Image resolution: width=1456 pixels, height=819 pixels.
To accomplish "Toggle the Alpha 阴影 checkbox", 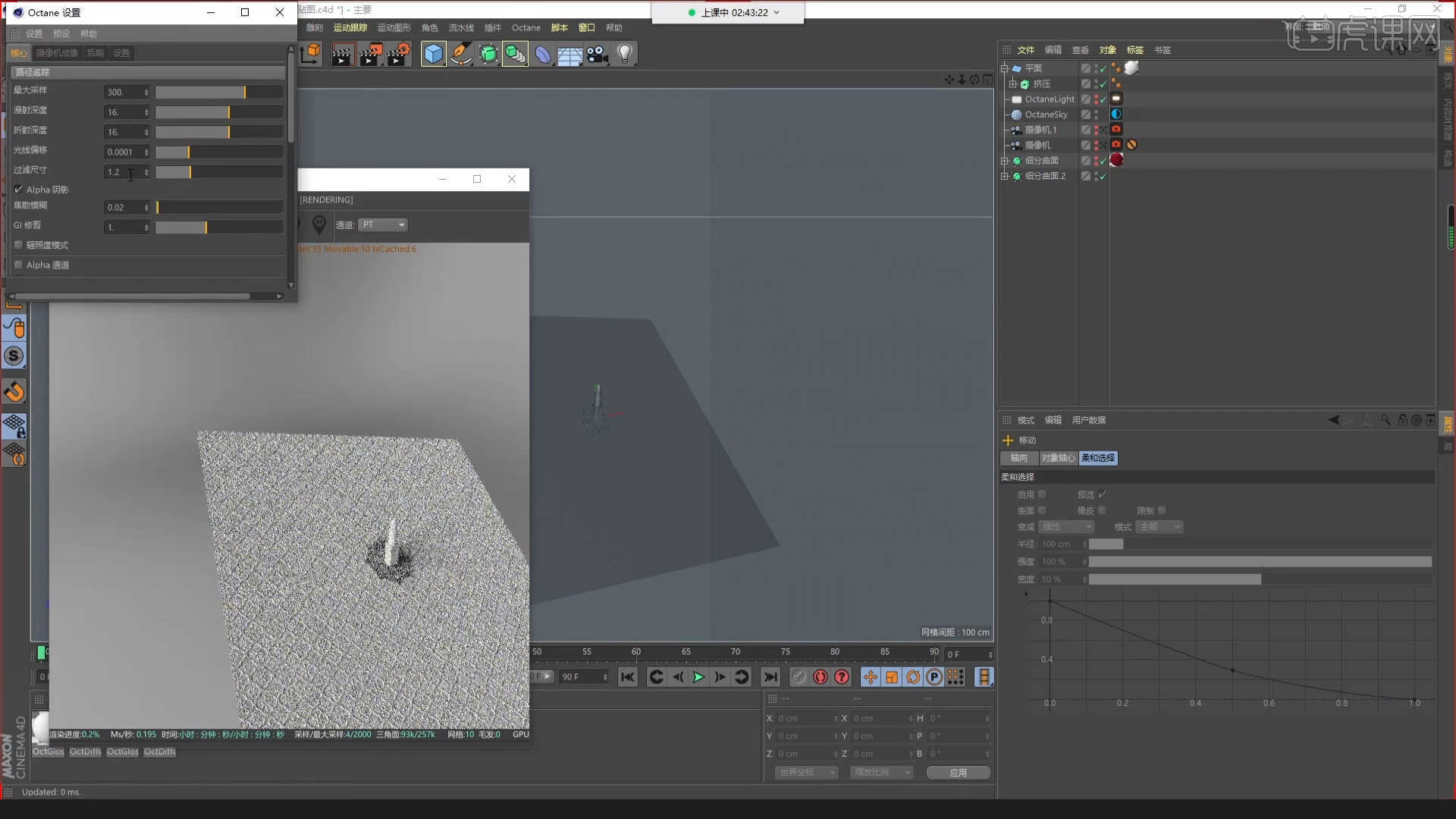I will 19,190.
